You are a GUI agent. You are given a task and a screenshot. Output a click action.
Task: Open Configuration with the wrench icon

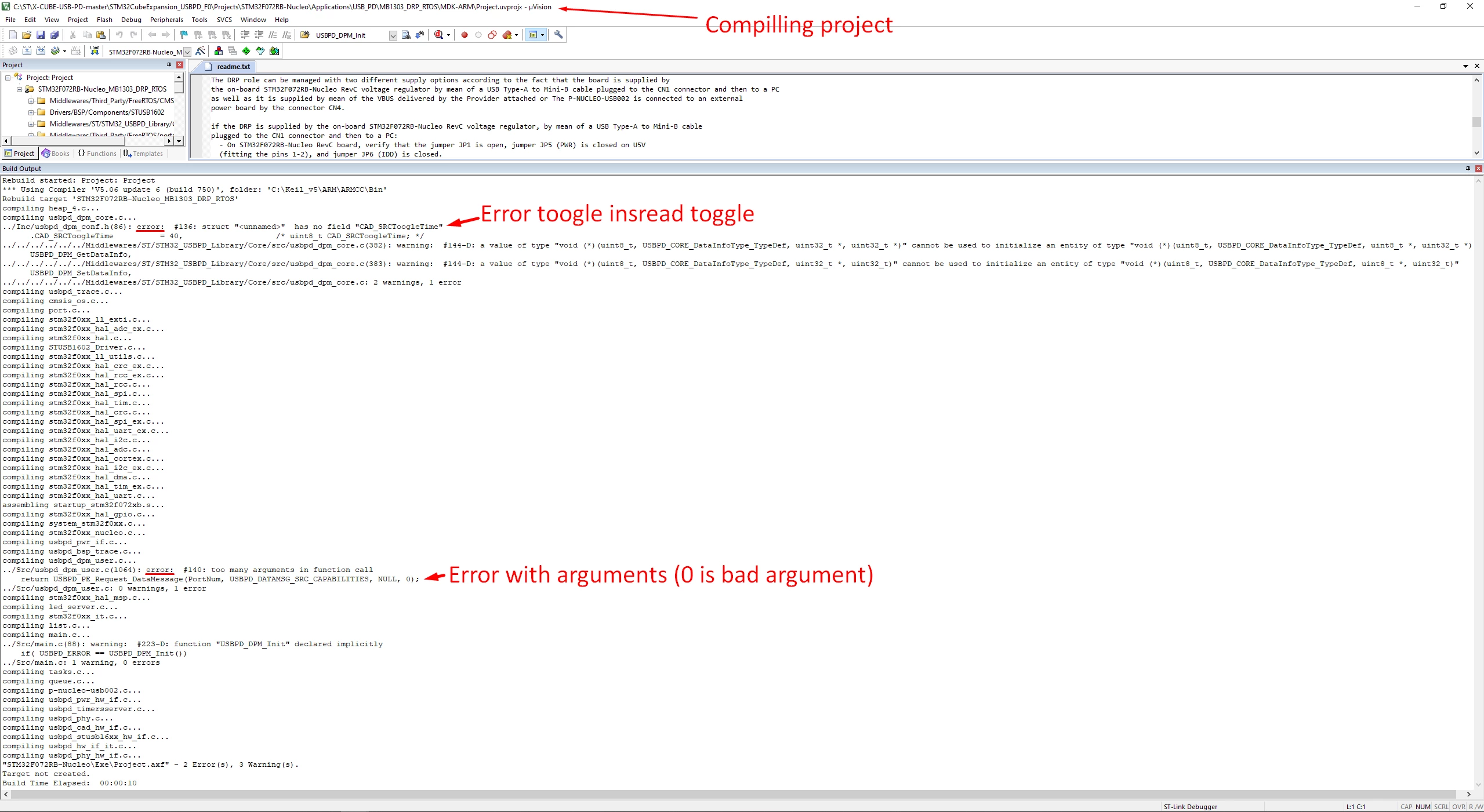pos(558,35)
